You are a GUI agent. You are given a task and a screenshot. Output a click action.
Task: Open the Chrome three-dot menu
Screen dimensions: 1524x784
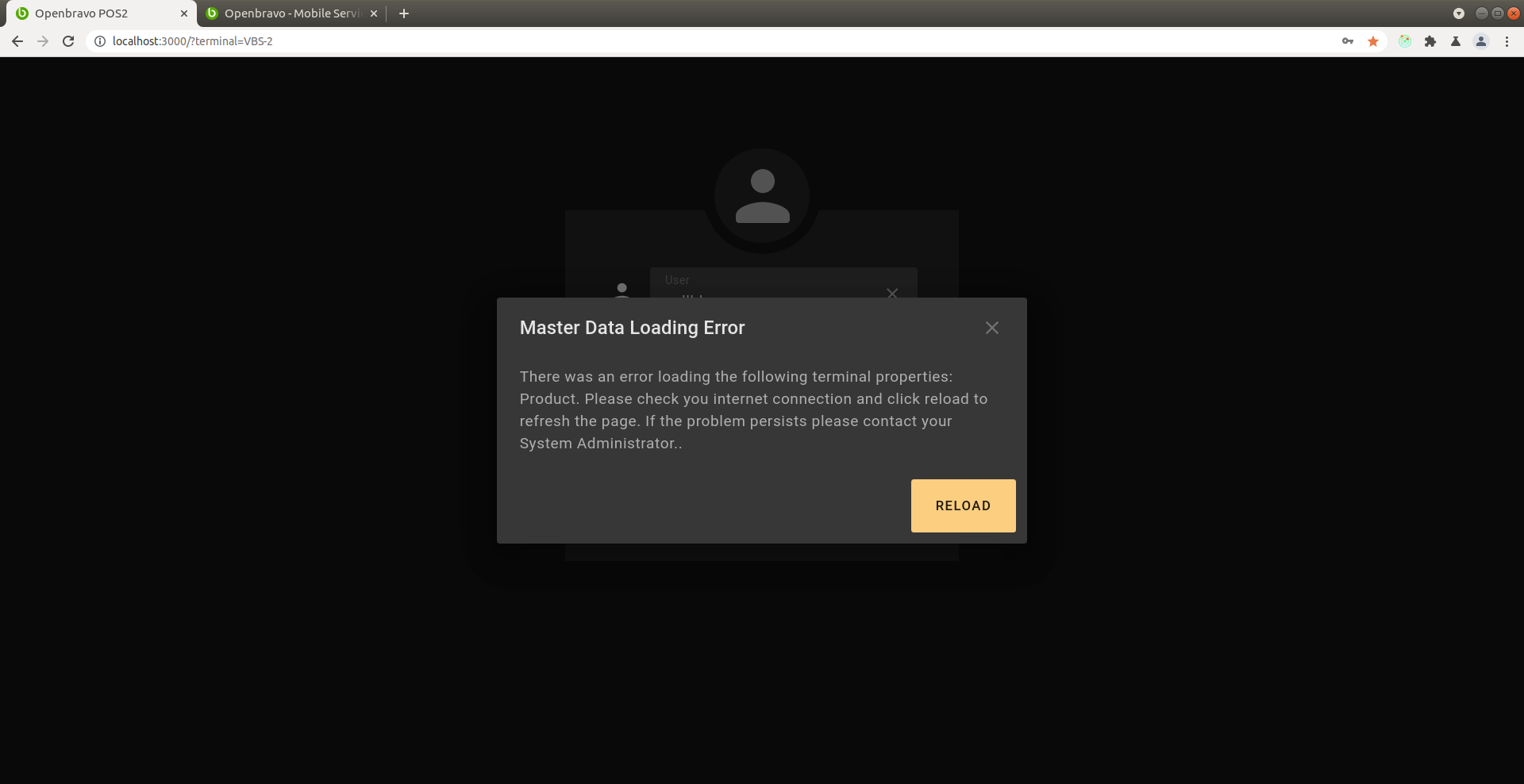[x=1507, y=41]
